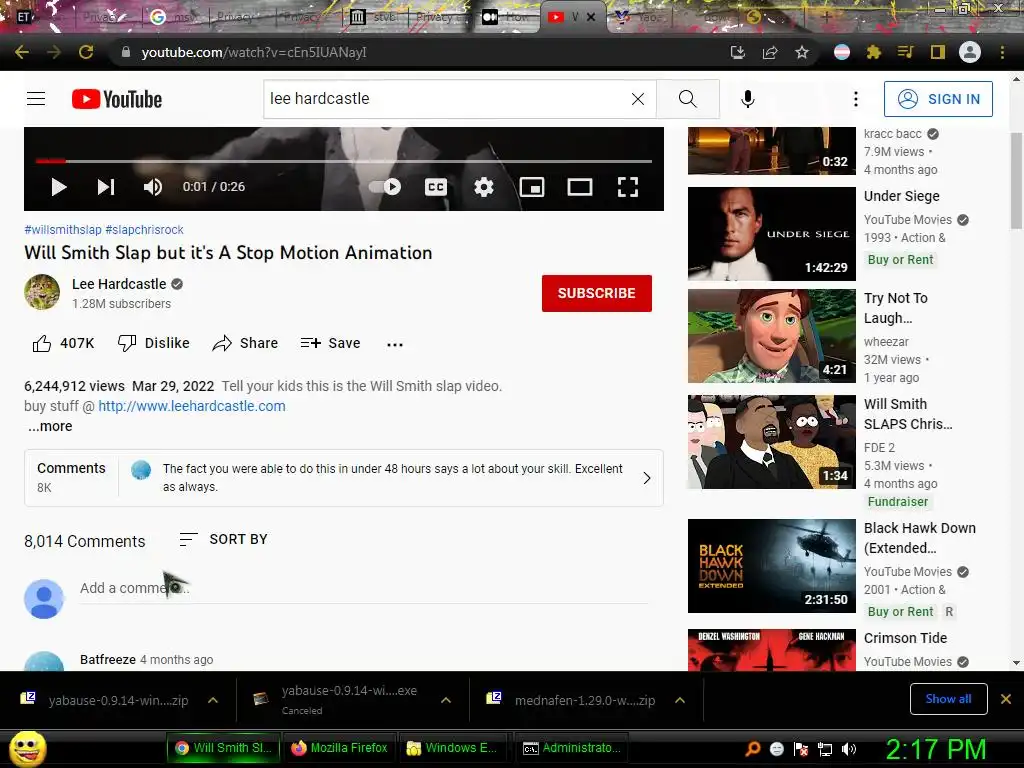Screen dimensions: 1024x768
Task: Open YouTube settings three-dot menu
Action: coord(856,99)
